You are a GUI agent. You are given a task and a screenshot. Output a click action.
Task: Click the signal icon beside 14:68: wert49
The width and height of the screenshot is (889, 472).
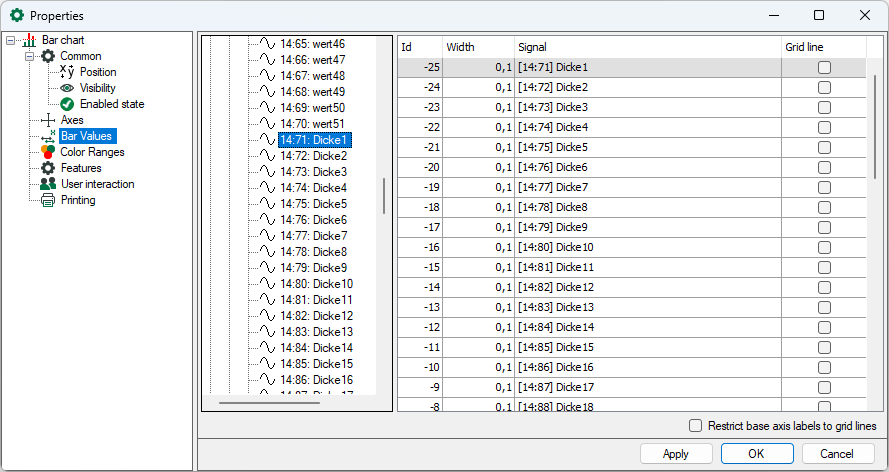click(x=267, y=91)
